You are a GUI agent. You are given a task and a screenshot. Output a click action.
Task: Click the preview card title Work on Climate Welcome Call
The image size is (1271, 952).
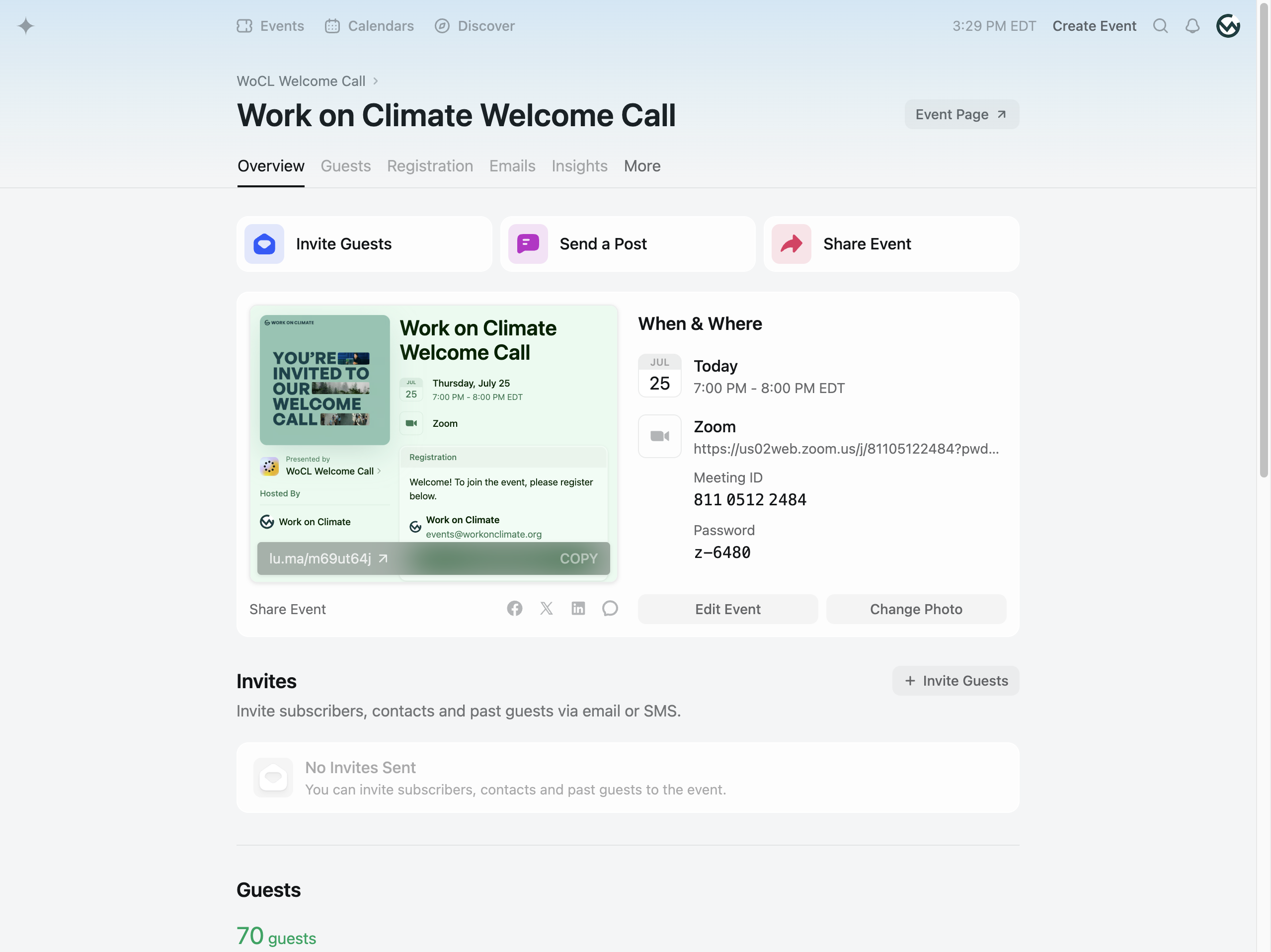tap(478, 340)
